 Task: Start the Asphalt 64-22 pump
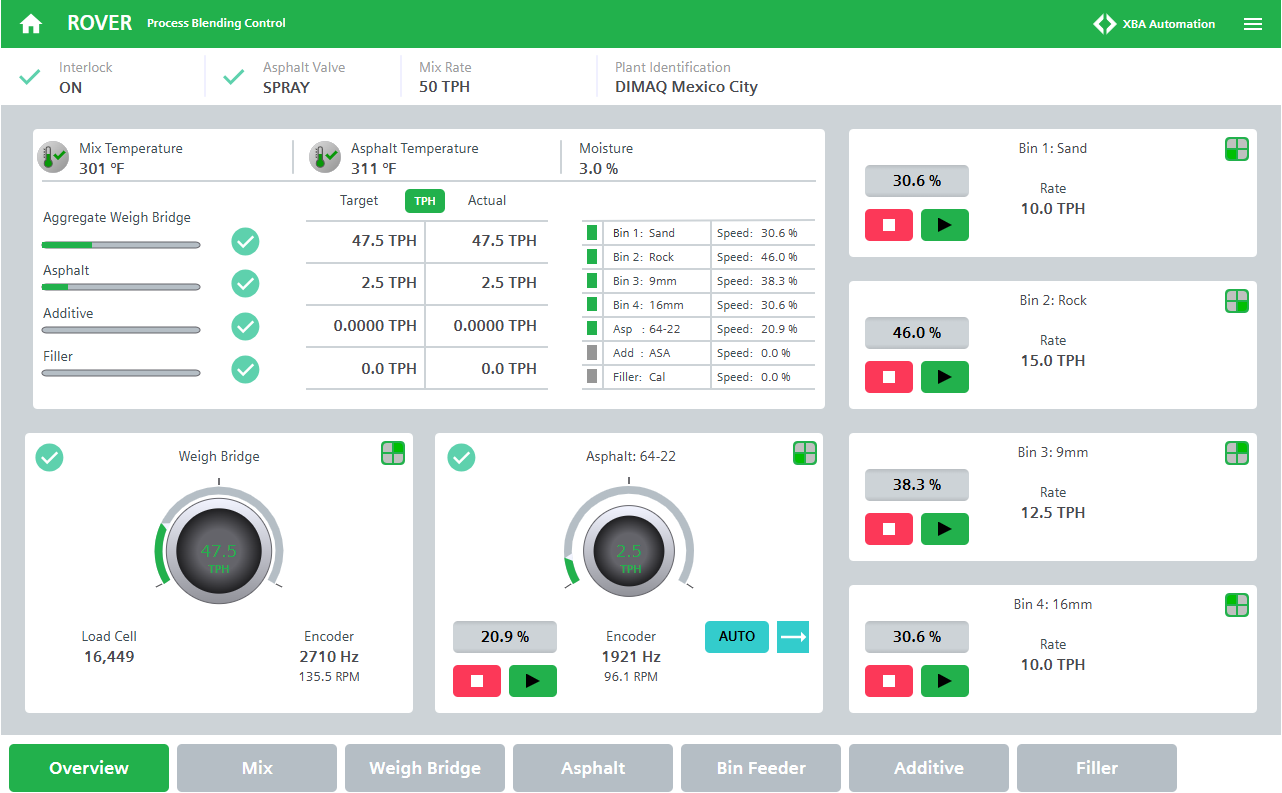click(x=533, y=681)
